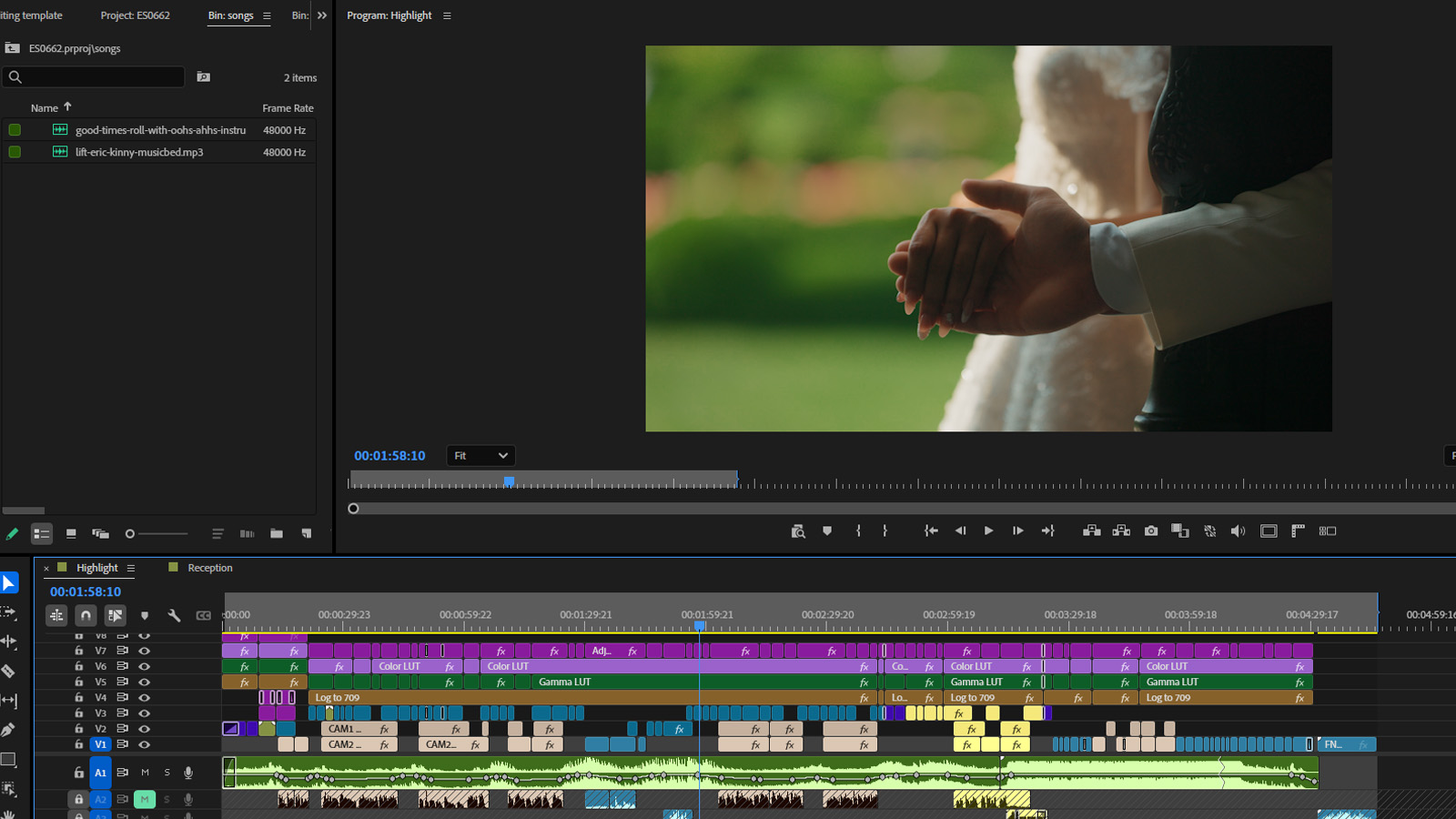Add marker in timeline panel

click(145, 616)
